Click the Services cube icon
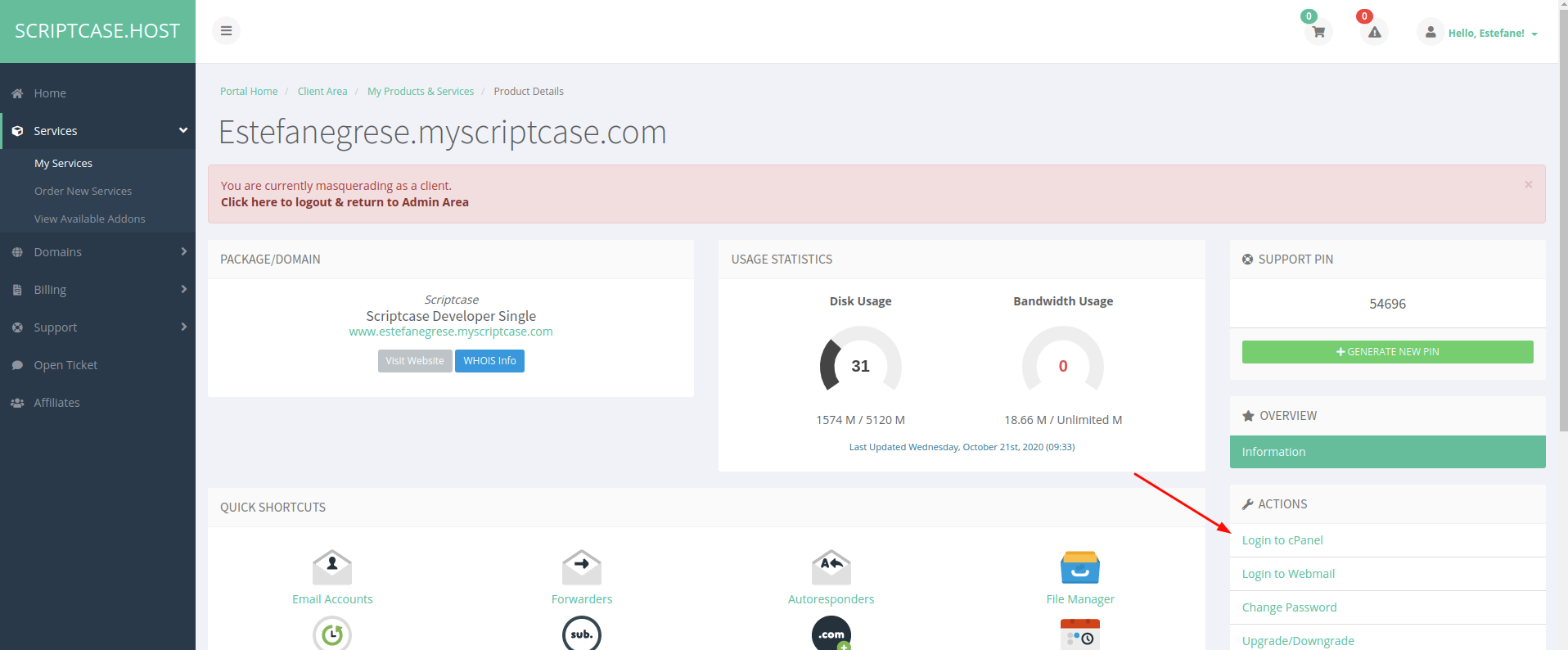Image resolution: width=1568 pixels, height=650 pixels. 17,131
